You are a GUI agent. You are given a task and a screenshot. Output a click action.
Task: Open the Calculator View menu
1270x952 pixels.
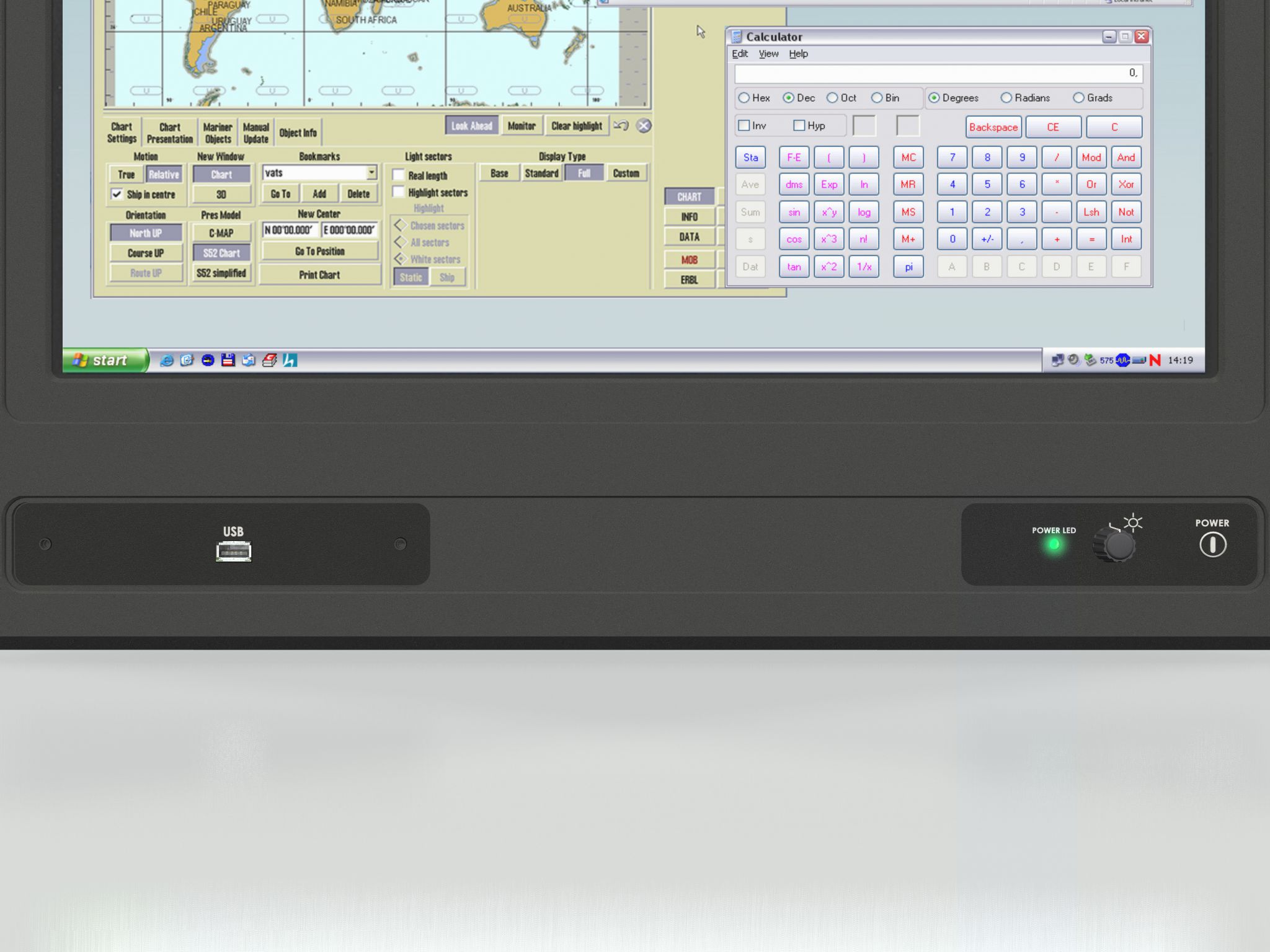pyautogui.click(x=768, y=54)
